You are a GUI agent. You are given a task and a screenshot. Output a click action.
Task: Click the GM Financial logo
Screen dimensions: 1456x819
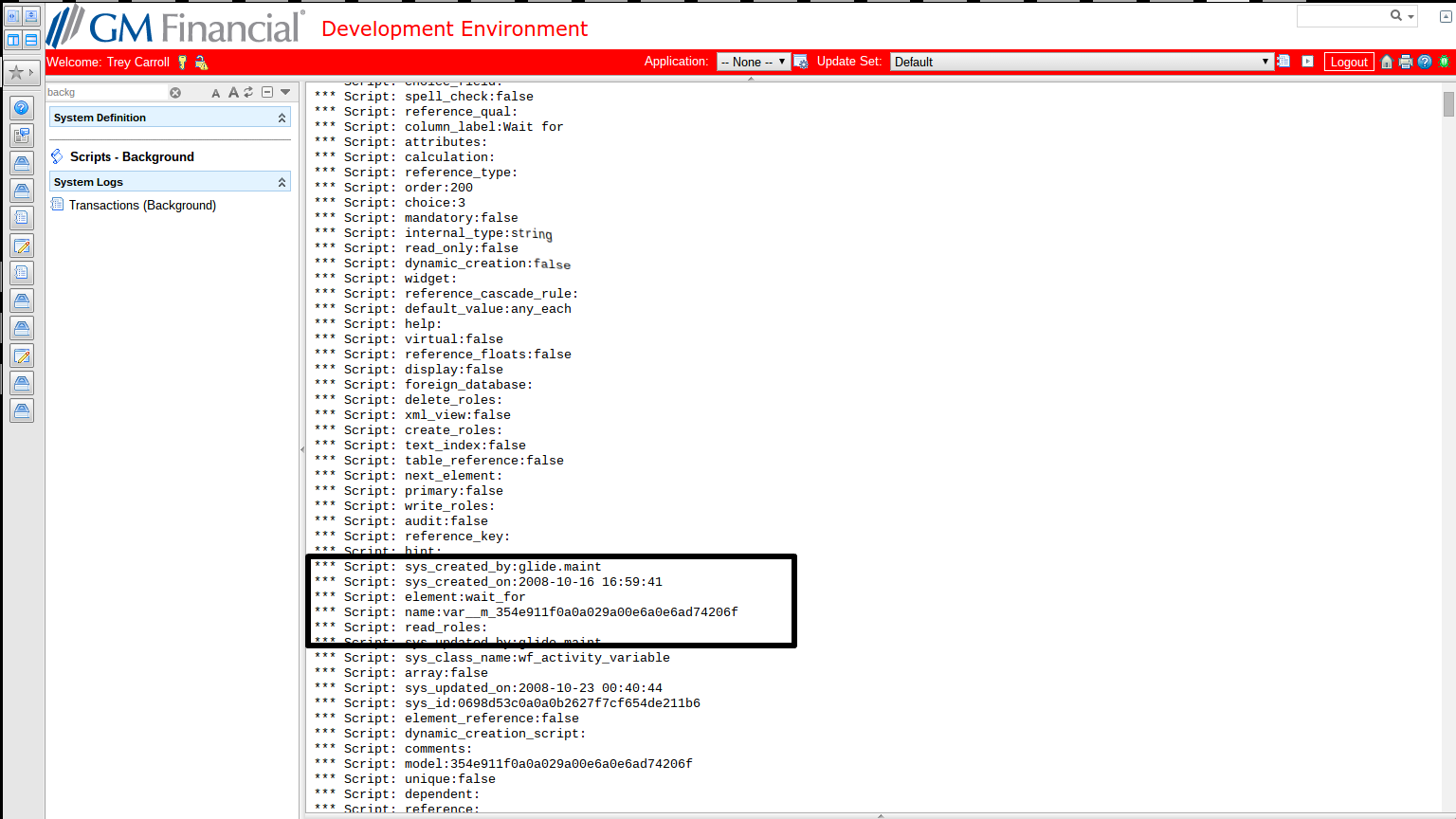[x=175, y=26]
